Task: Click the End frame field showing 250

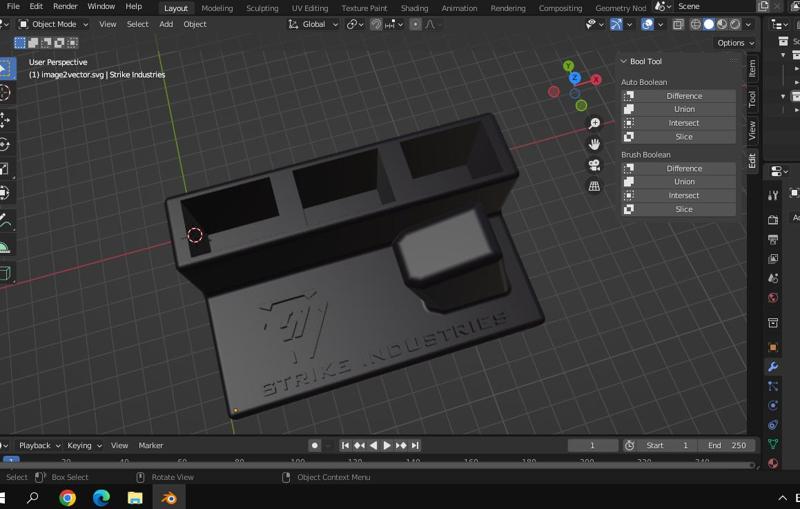Action: click(x=727, y=445)
